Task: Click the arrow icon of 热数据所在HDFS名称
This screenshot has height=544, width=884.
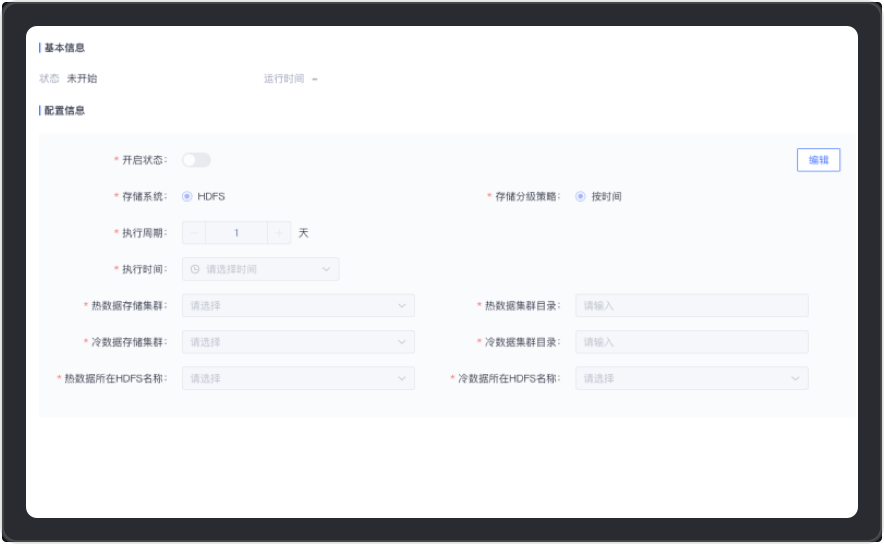Action: [402, 379]
